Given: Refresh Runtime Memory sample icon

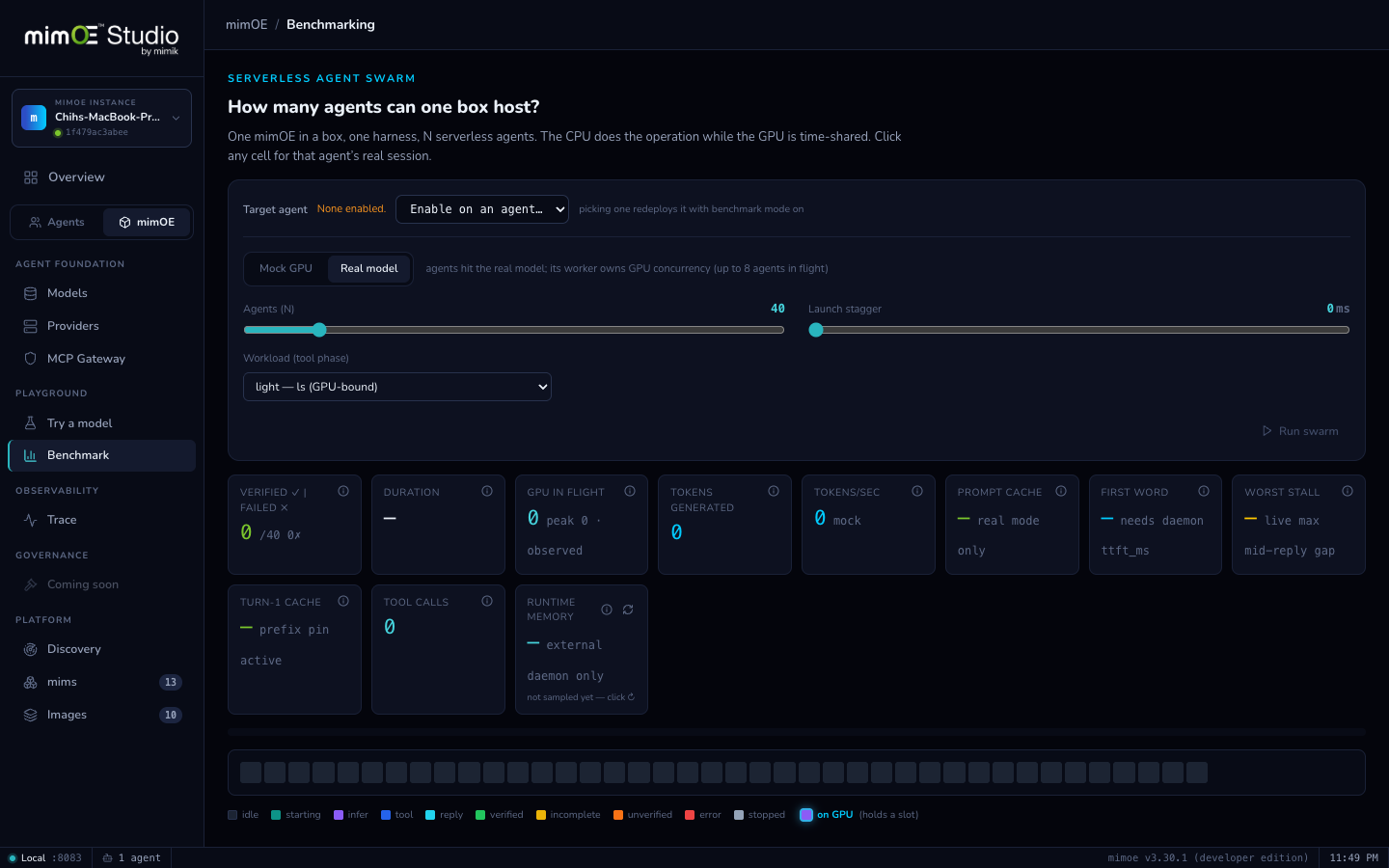Looking at the screenshot, I should pos(628,610).
